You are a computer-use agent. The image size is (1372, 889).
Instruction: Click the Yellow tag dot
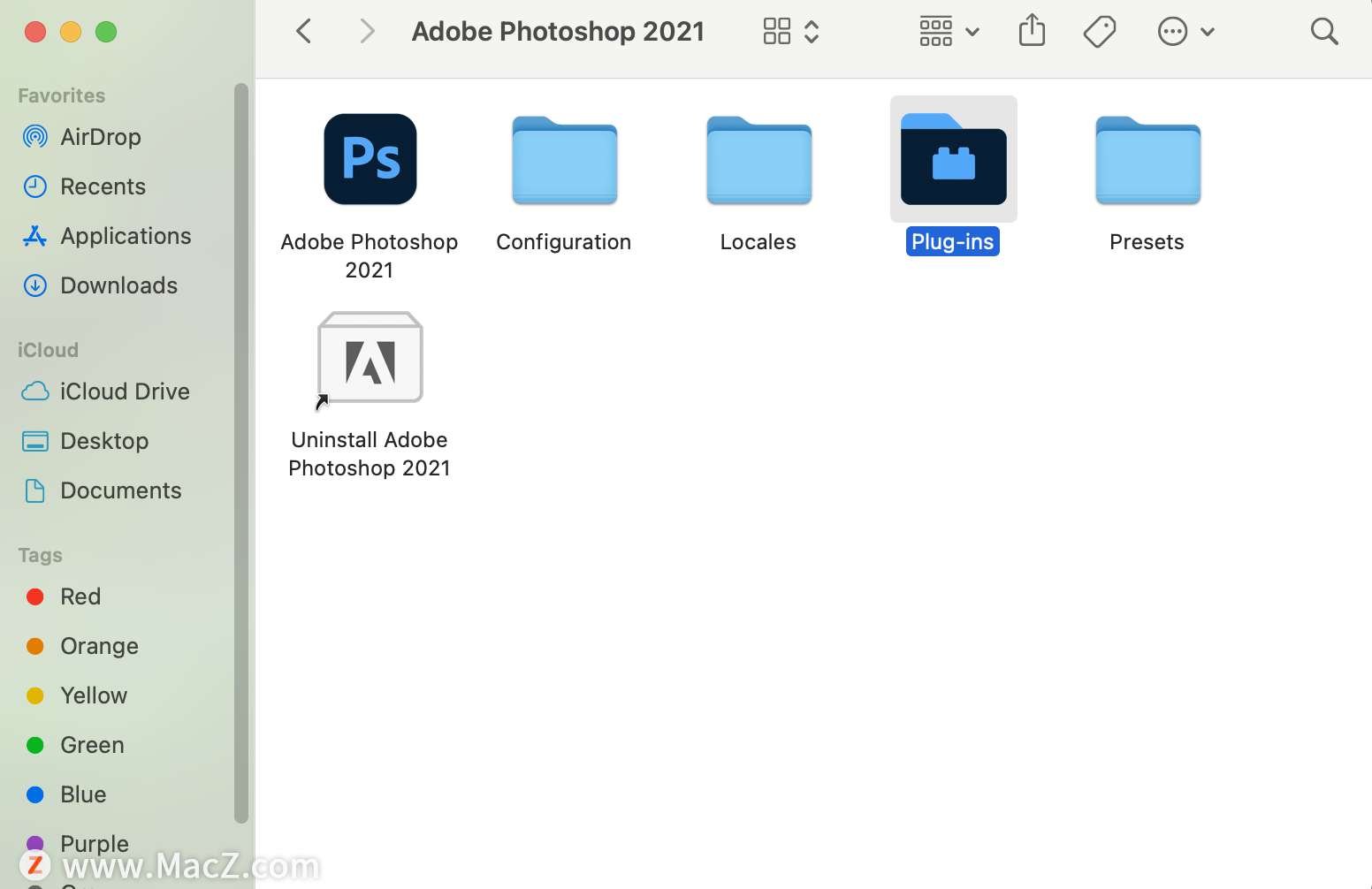35,695
